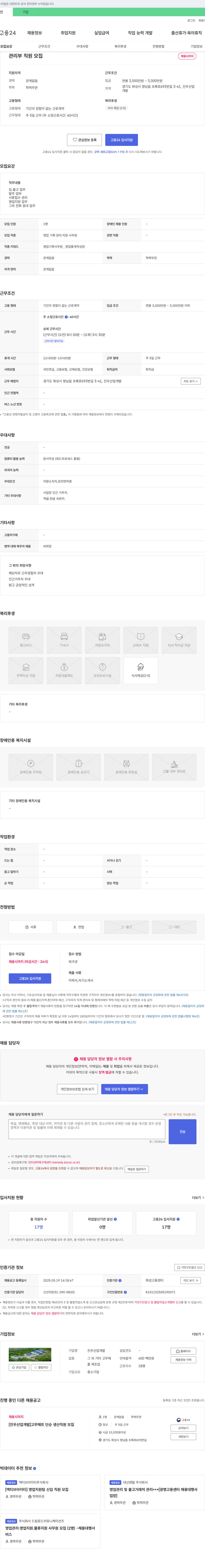Apply using 고용24 입사지원 button under 접수 마감일
This screenshot has height=1568, width=205.
click(30, 979)
